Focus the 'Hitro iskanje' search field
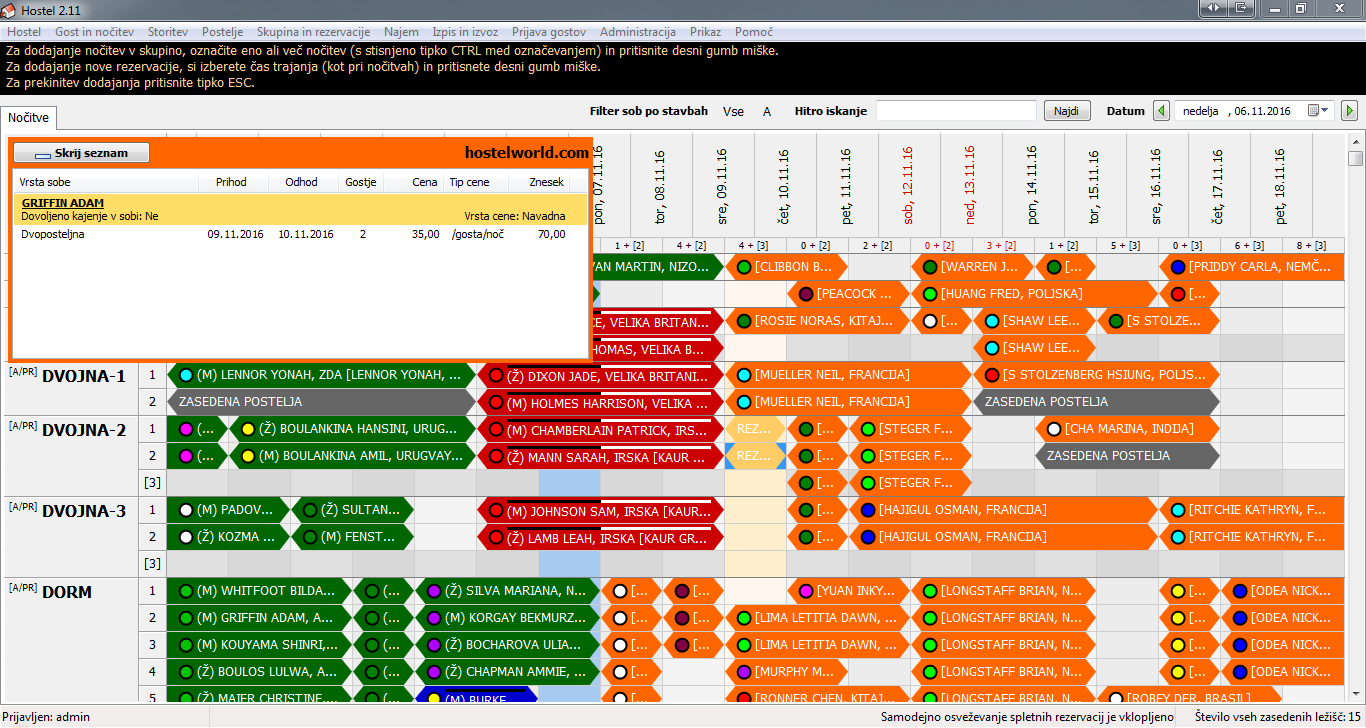The image size is (1366, 728). pos(956,111)
